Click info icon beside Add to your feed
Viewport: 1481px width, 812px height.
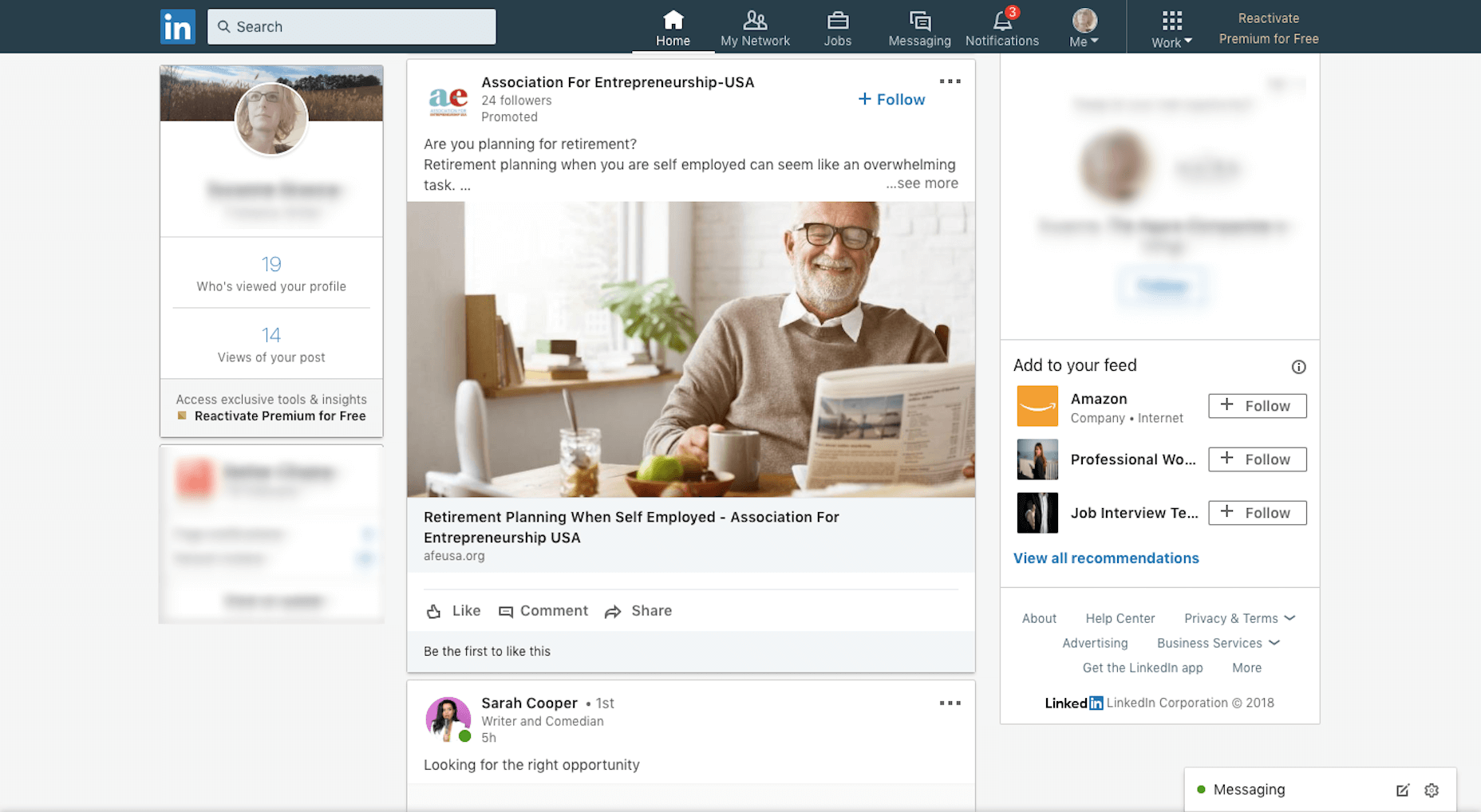(1298, 367)
